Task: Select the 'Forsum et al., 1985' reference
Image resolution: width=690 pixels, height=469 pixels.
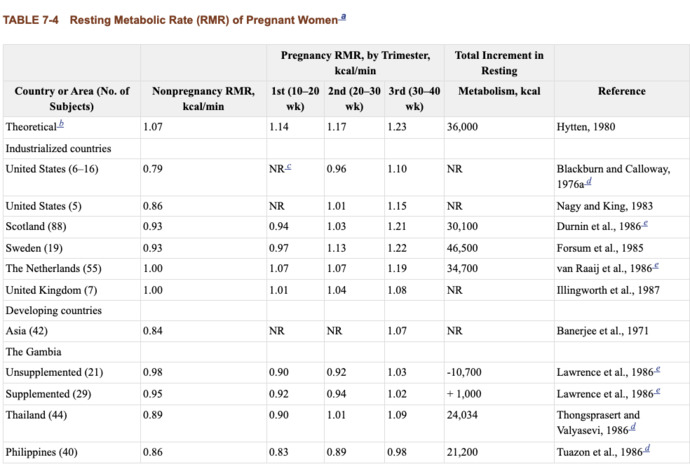Action: tap(600, 248)
